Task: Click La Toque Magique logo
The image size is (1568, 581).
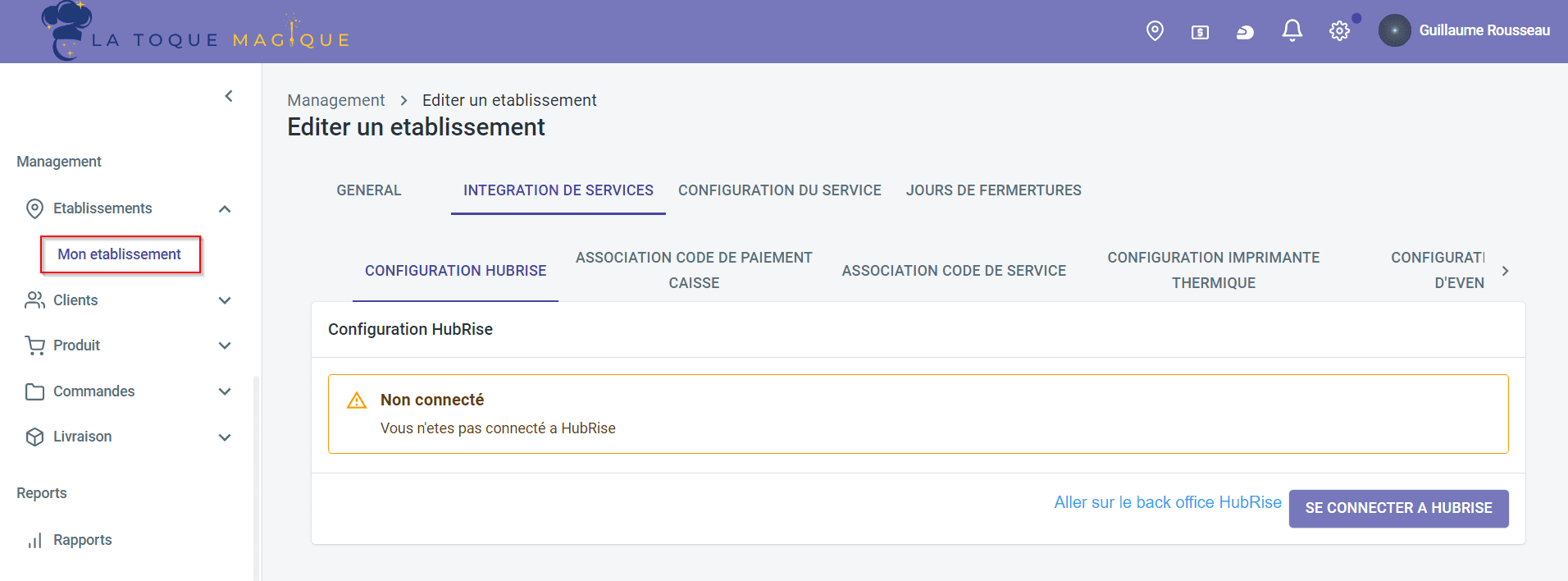Action: 197,33
